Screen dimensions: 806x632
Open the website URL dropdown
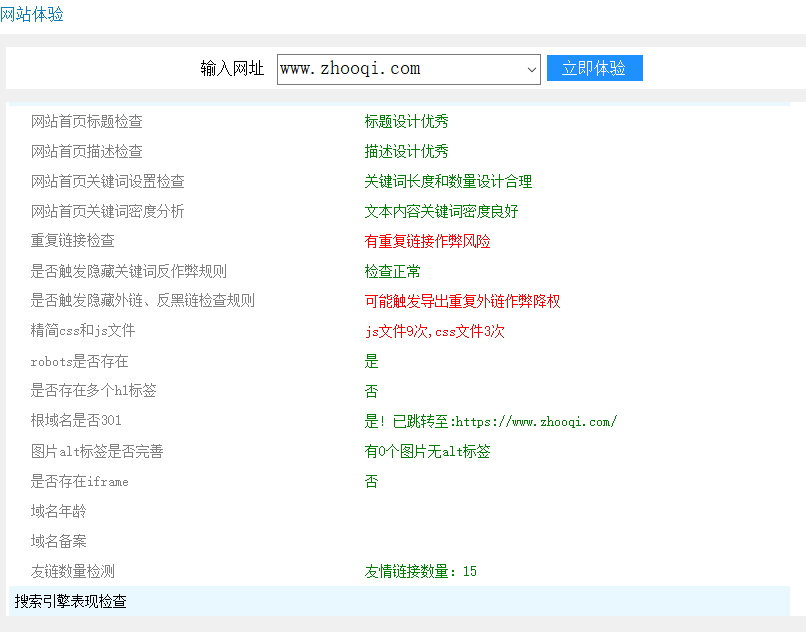531,68
